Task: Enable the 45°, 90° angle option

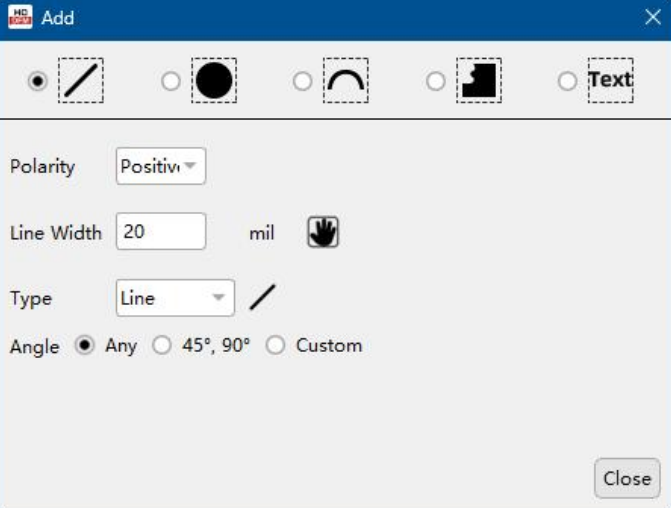Action: pos(162,346)
